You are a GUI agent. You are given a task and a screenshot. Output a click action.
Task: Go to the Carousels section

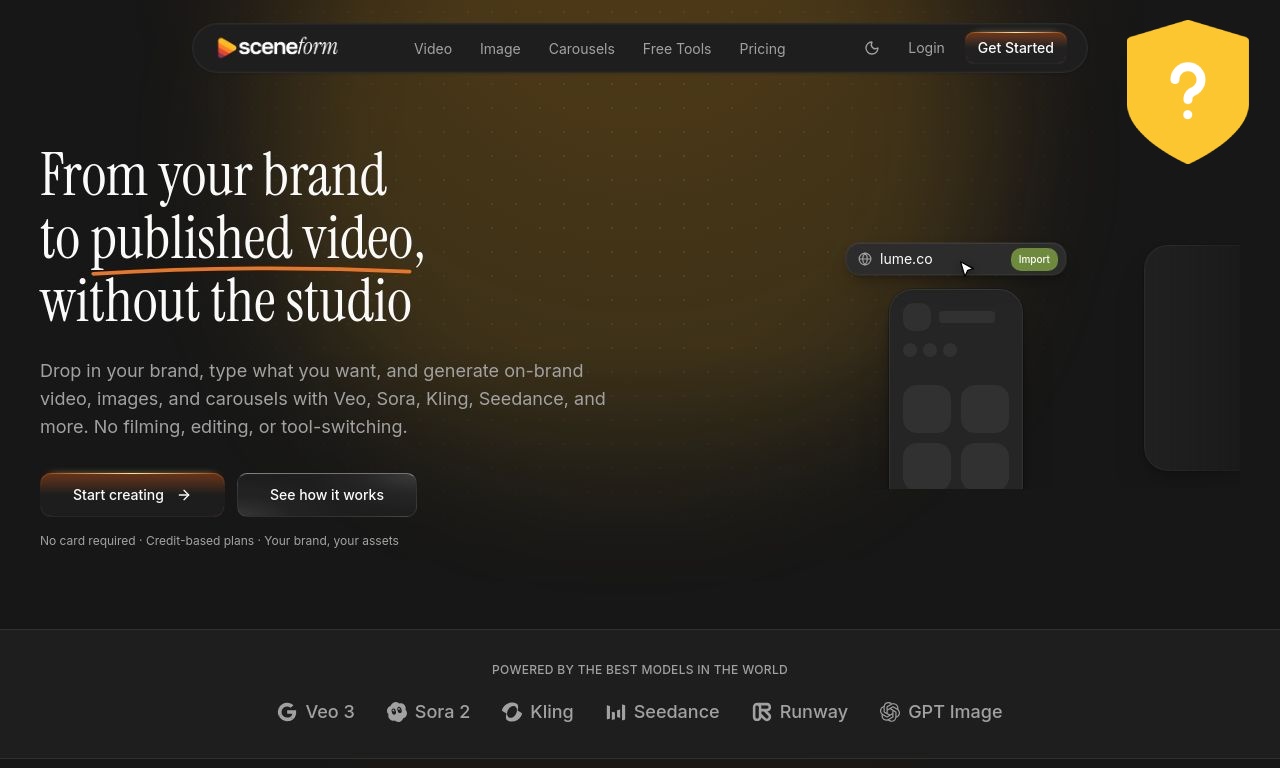[x=582, y=48]
